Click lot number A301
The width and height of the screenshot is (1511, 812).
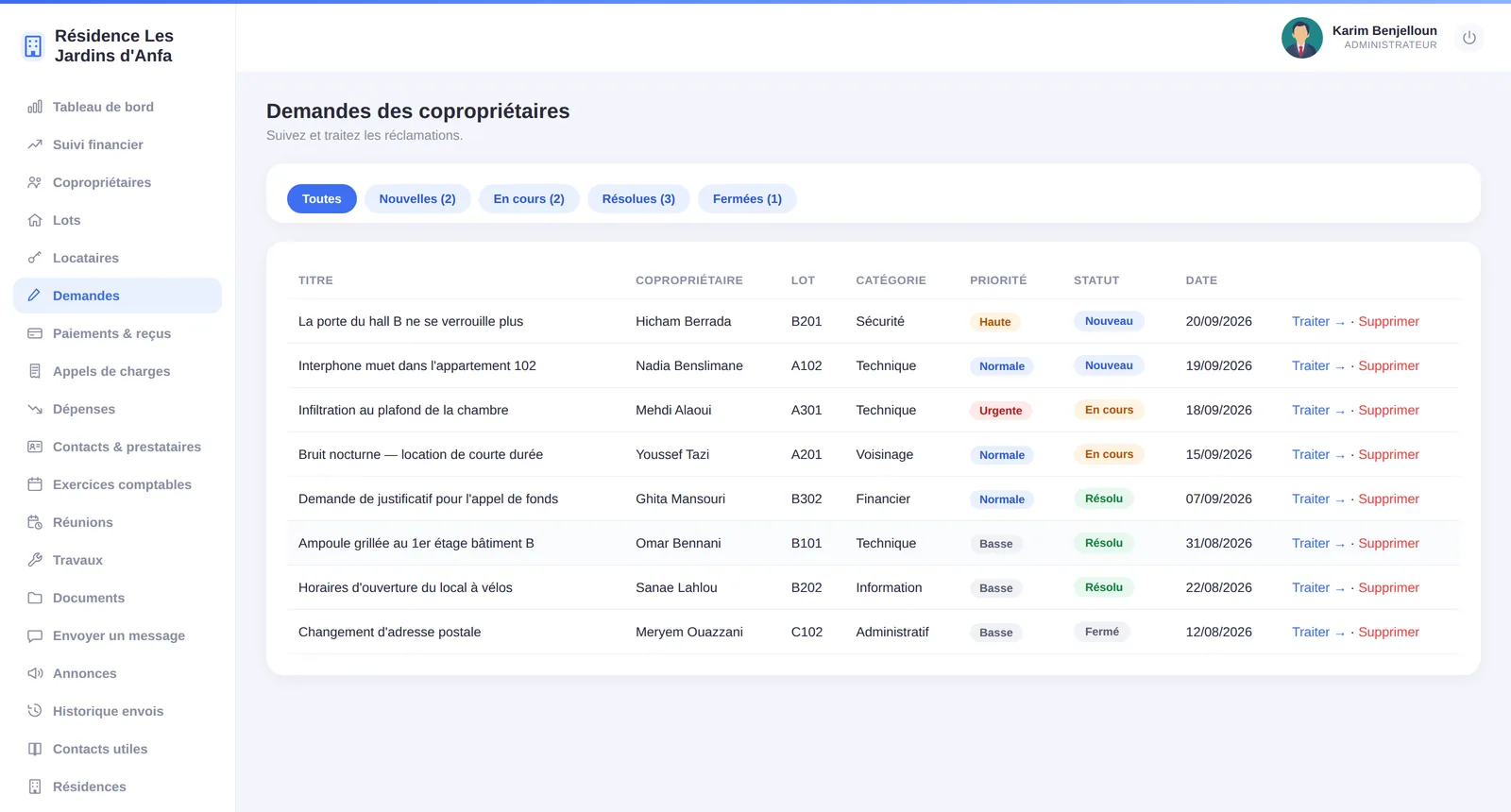click(x=806, y=410)
